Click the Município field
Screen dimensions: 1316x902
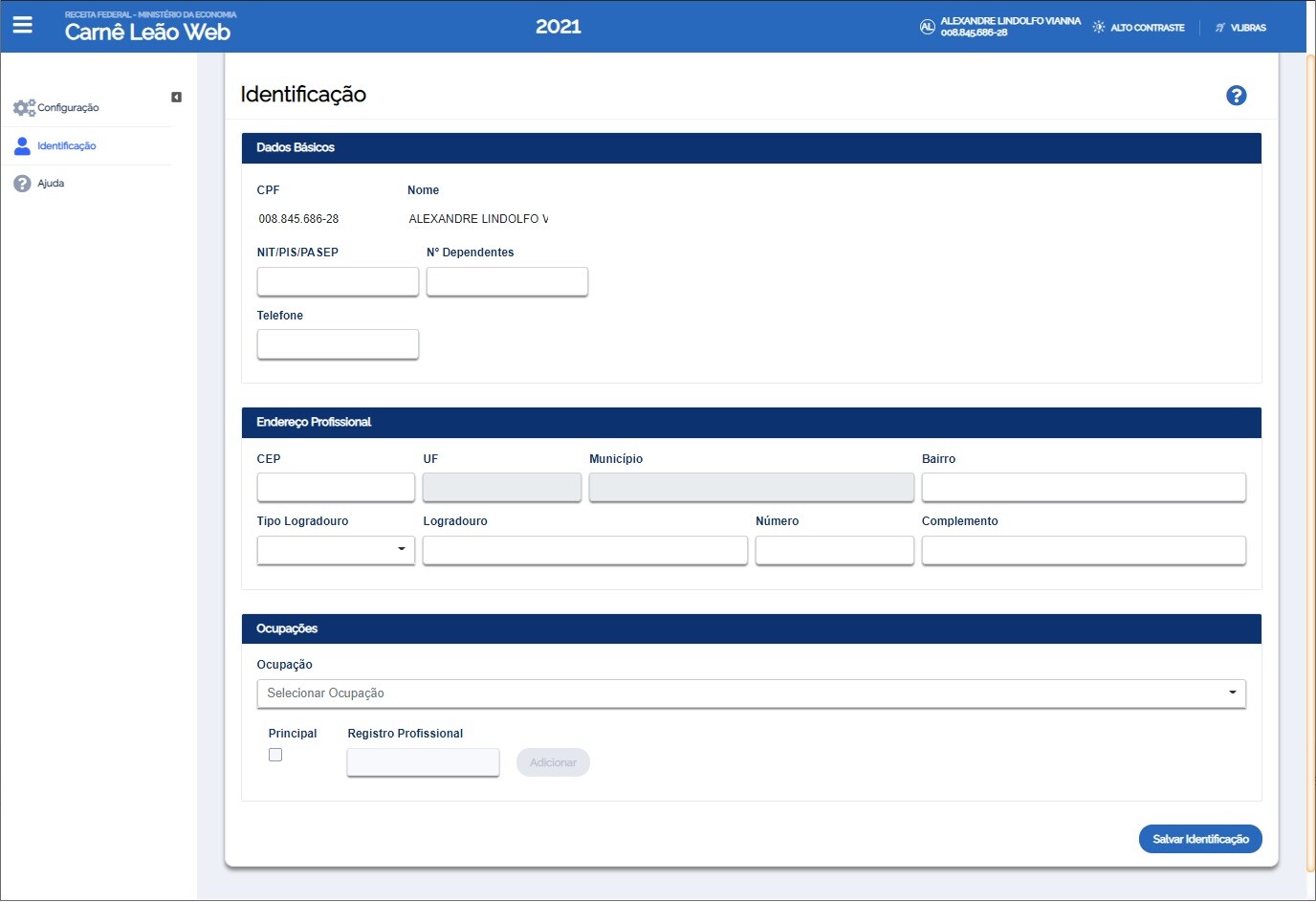pyautogui.click(x=752, y=488)
